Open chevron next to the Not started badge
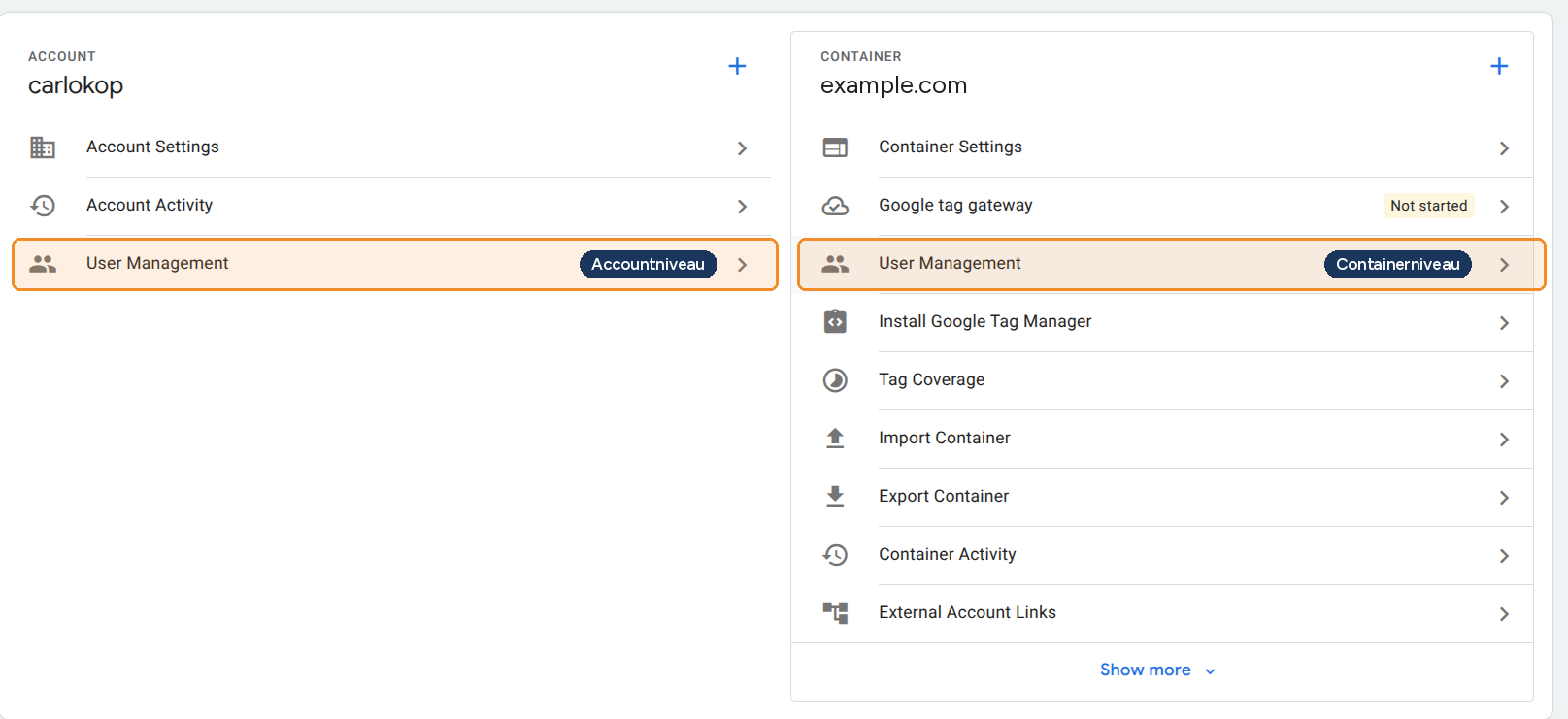 (1504, 207)
